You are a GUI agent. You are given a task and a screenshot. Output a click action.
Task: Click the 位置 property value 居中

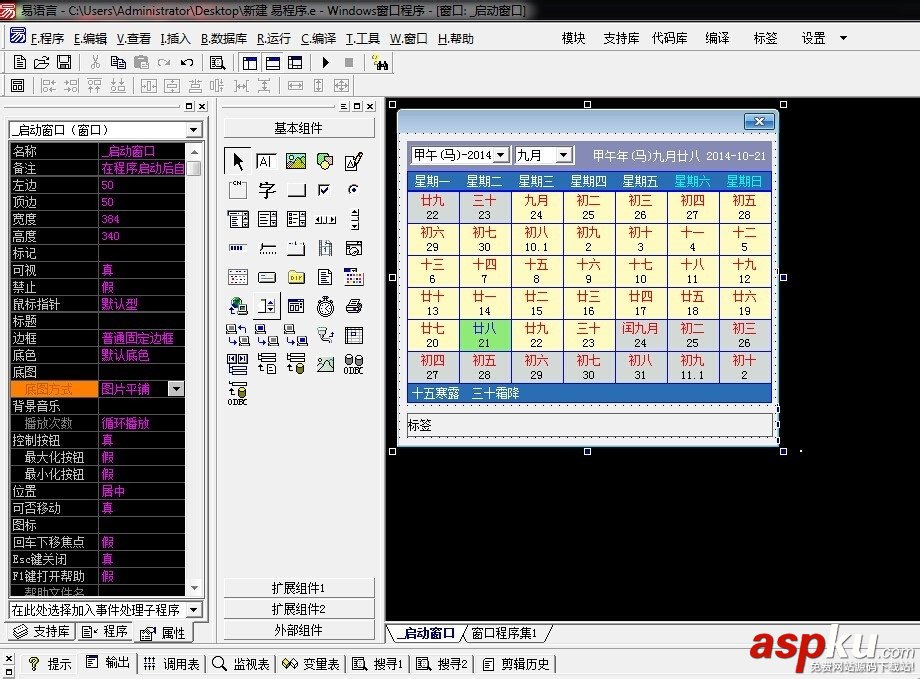click(x=142, y=491)
